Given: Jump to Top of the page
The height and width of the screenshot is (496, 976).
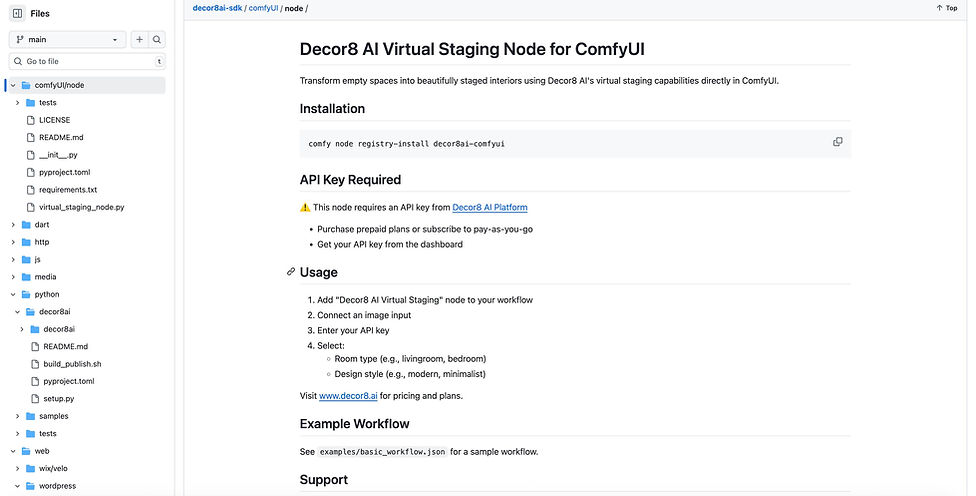Looking at the screenshot, I should [947, 8].
